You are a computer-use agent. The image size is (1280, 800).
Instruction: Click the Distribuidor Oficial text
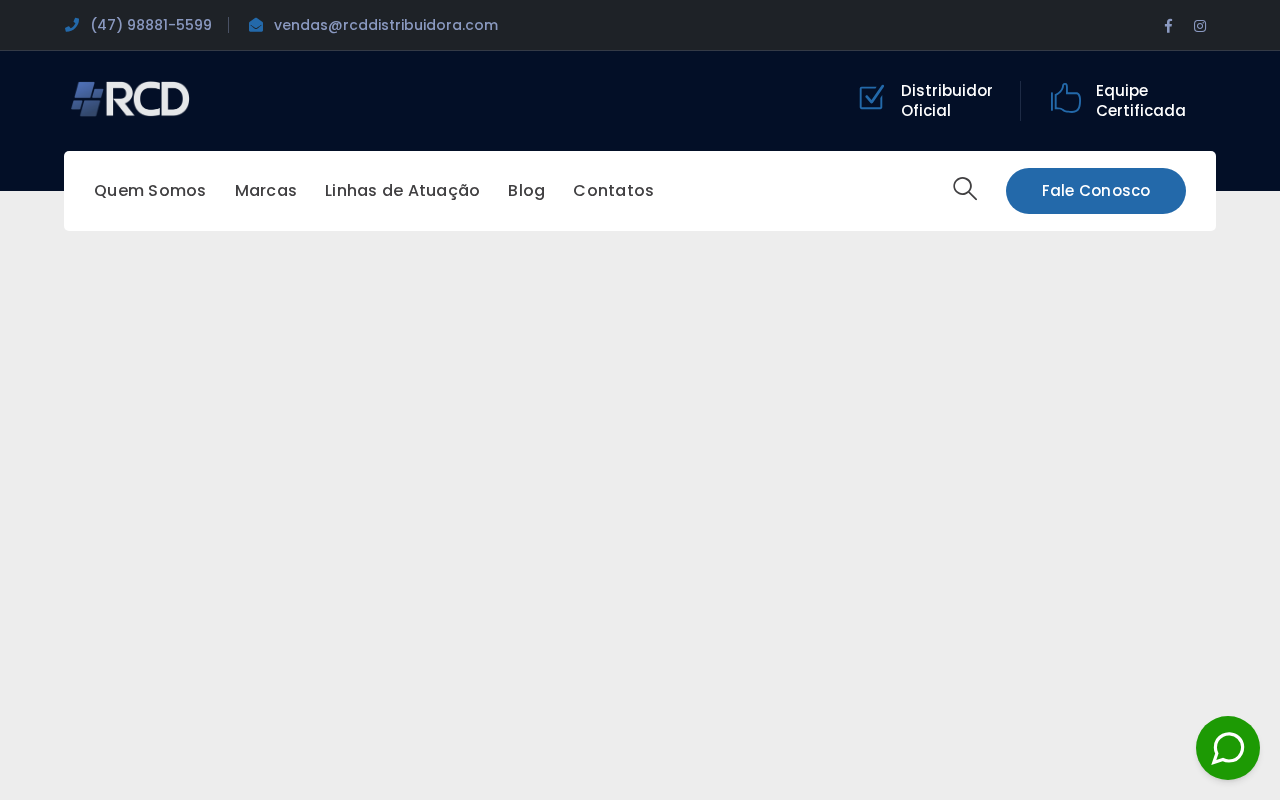pyautogui.click(x=947, y=100)
